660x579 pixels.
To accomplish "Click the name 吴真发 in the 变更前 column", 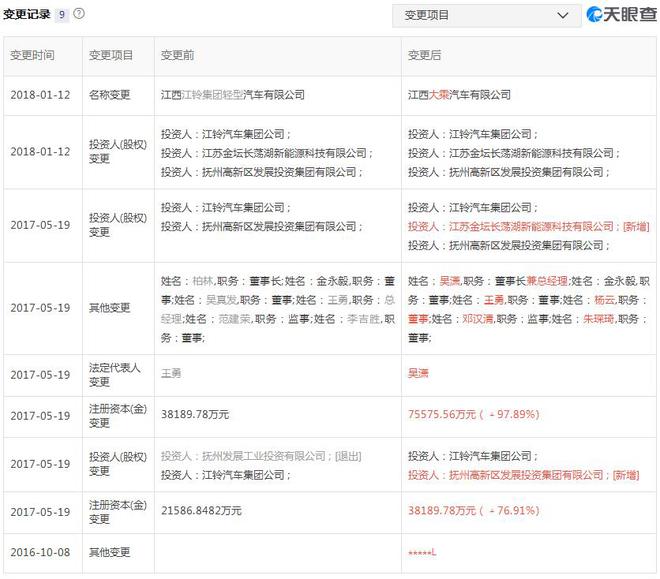I will (222, 300).
